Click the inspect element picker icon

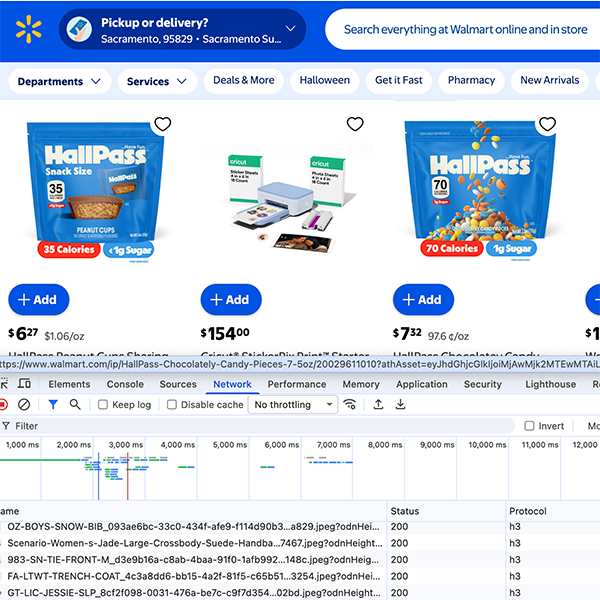click(x=4, y=384)
